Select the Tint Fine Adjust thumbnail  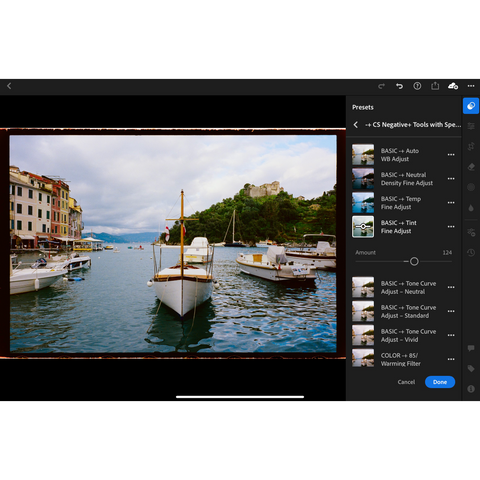tap(363, 227)
